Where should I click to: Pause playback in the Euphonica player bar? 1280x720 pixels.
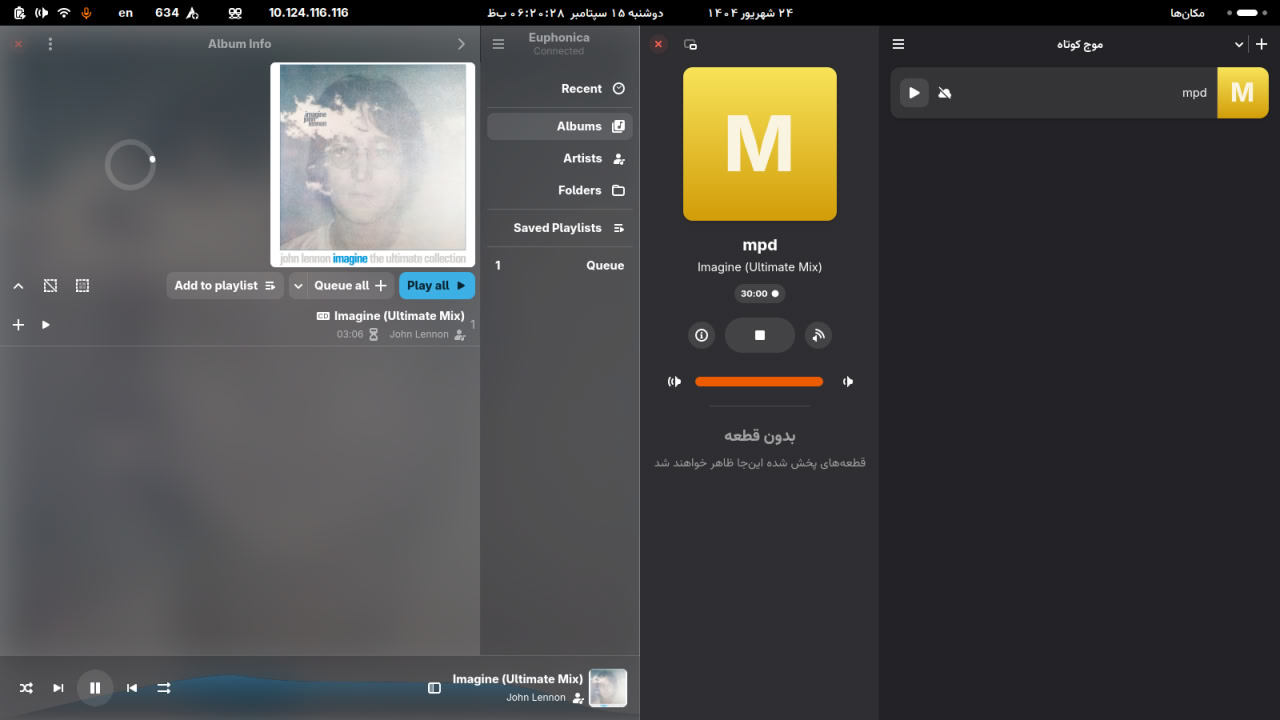pos(95,688)
